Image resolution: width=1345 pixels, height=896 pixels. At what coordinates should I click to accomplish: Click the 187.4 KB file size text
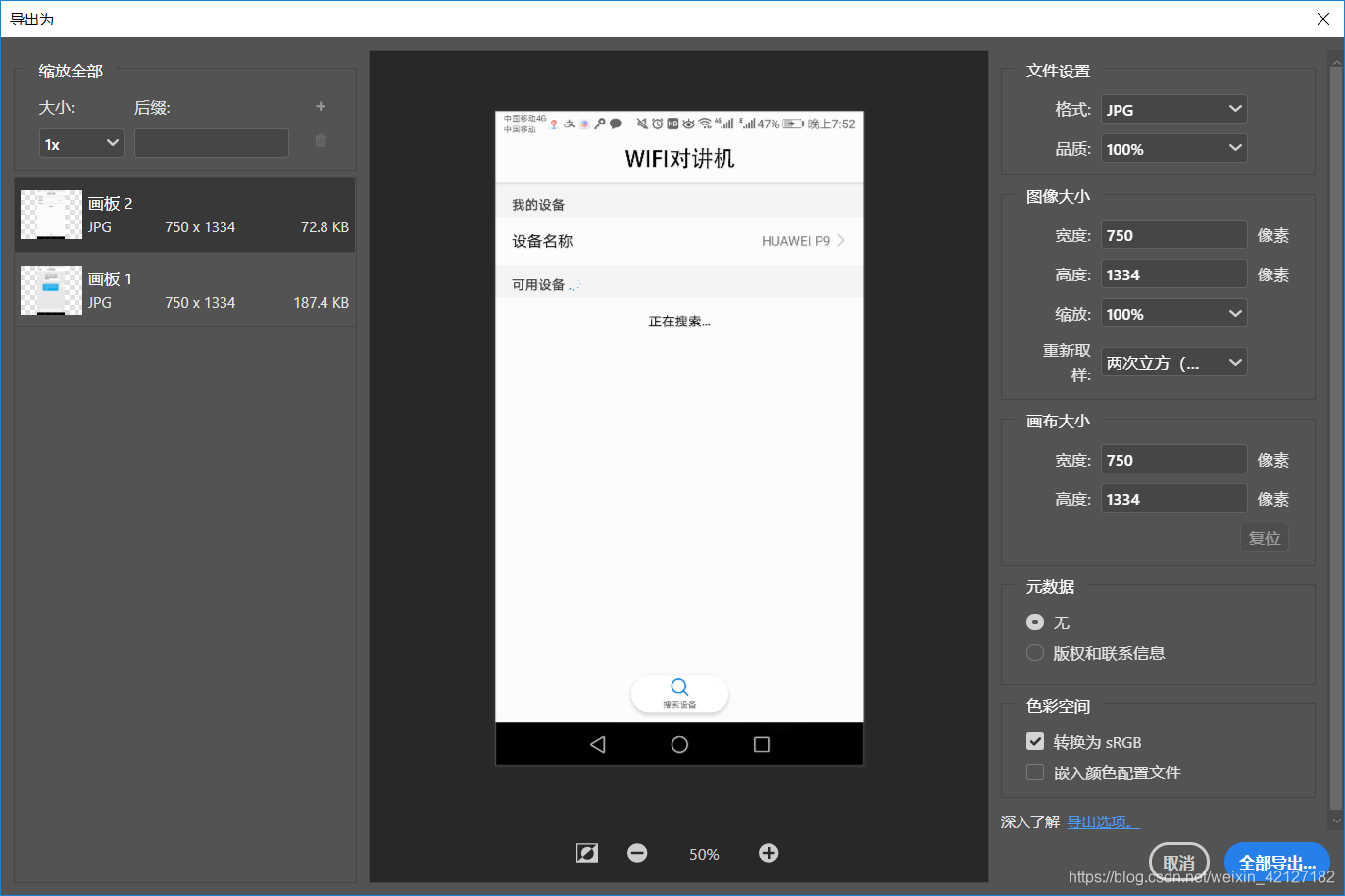click(x=321, y=302)
